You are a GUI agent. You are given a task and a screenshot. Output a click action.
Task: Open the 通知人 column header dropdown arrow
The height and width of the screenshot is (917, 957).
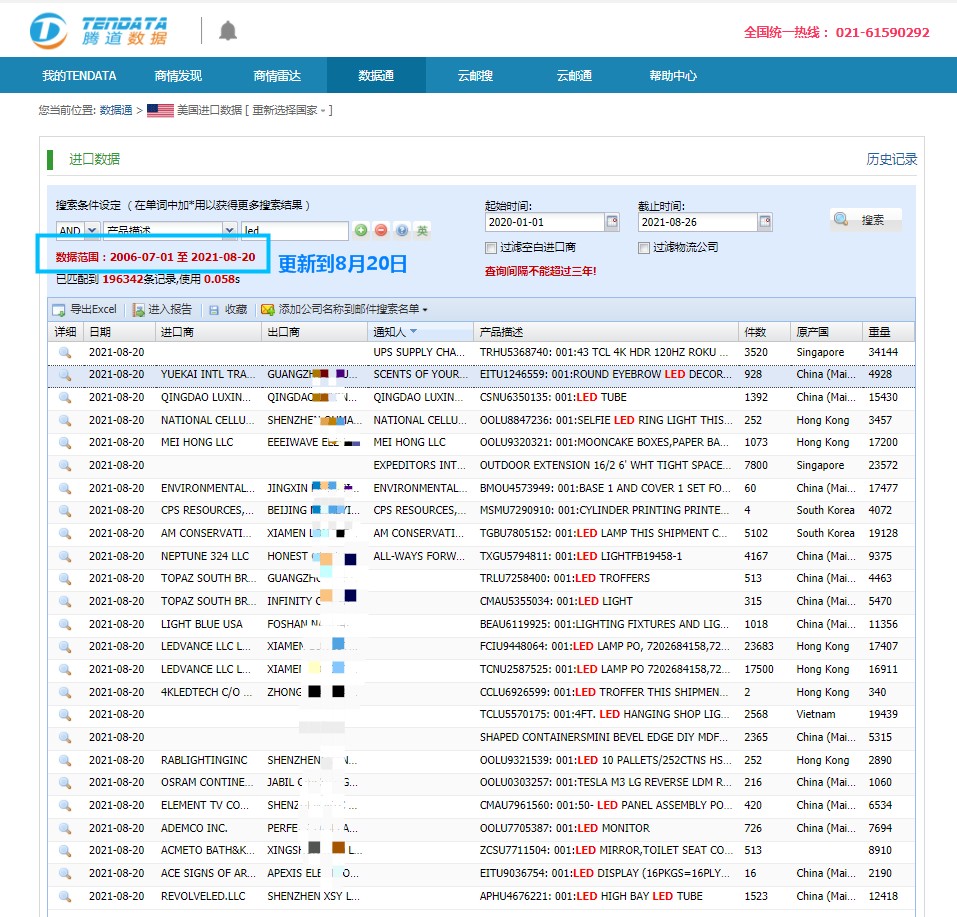(x=413, y=332)
